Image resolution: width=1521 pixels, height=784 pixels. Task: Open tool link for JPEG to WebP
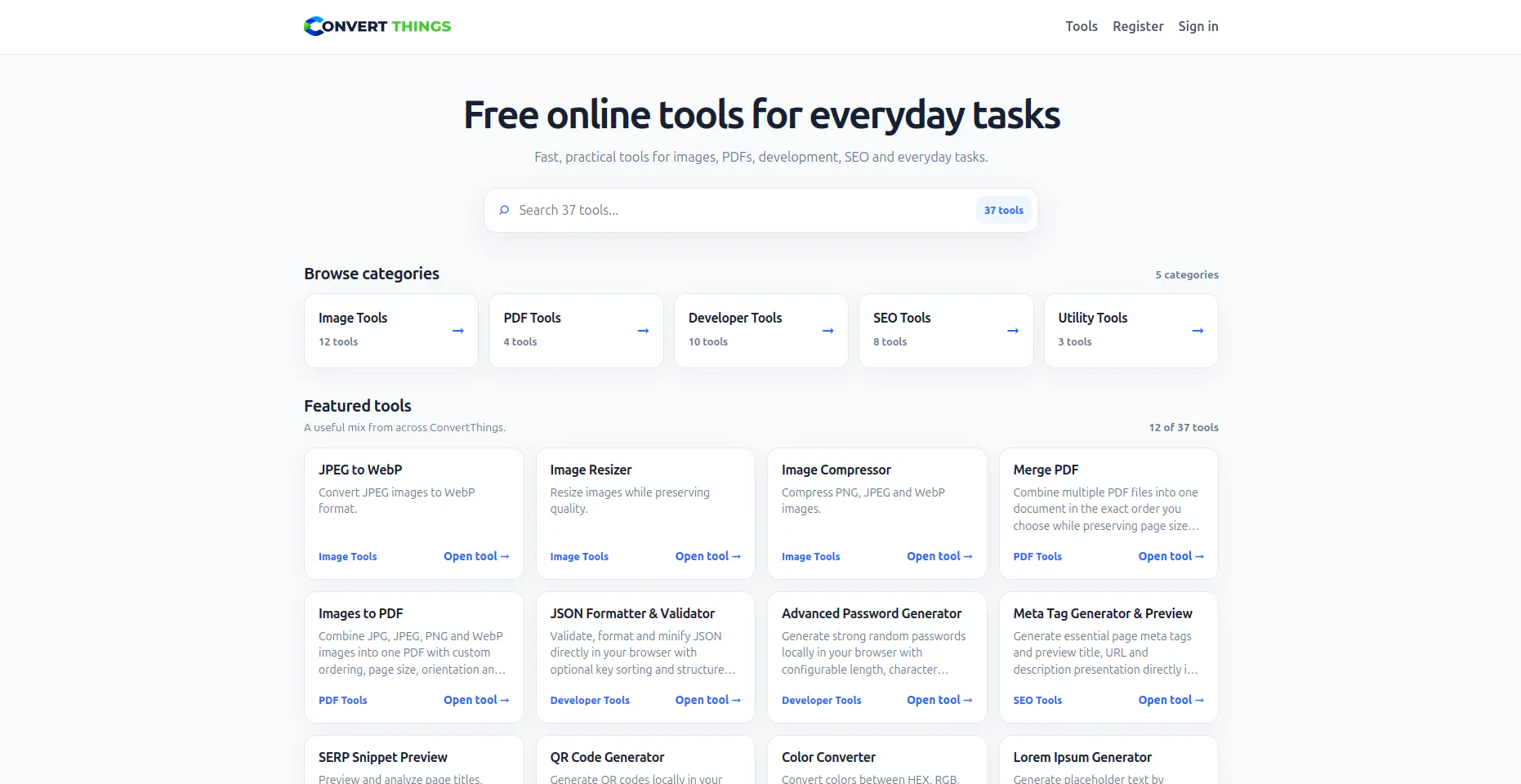click(476, 556)
